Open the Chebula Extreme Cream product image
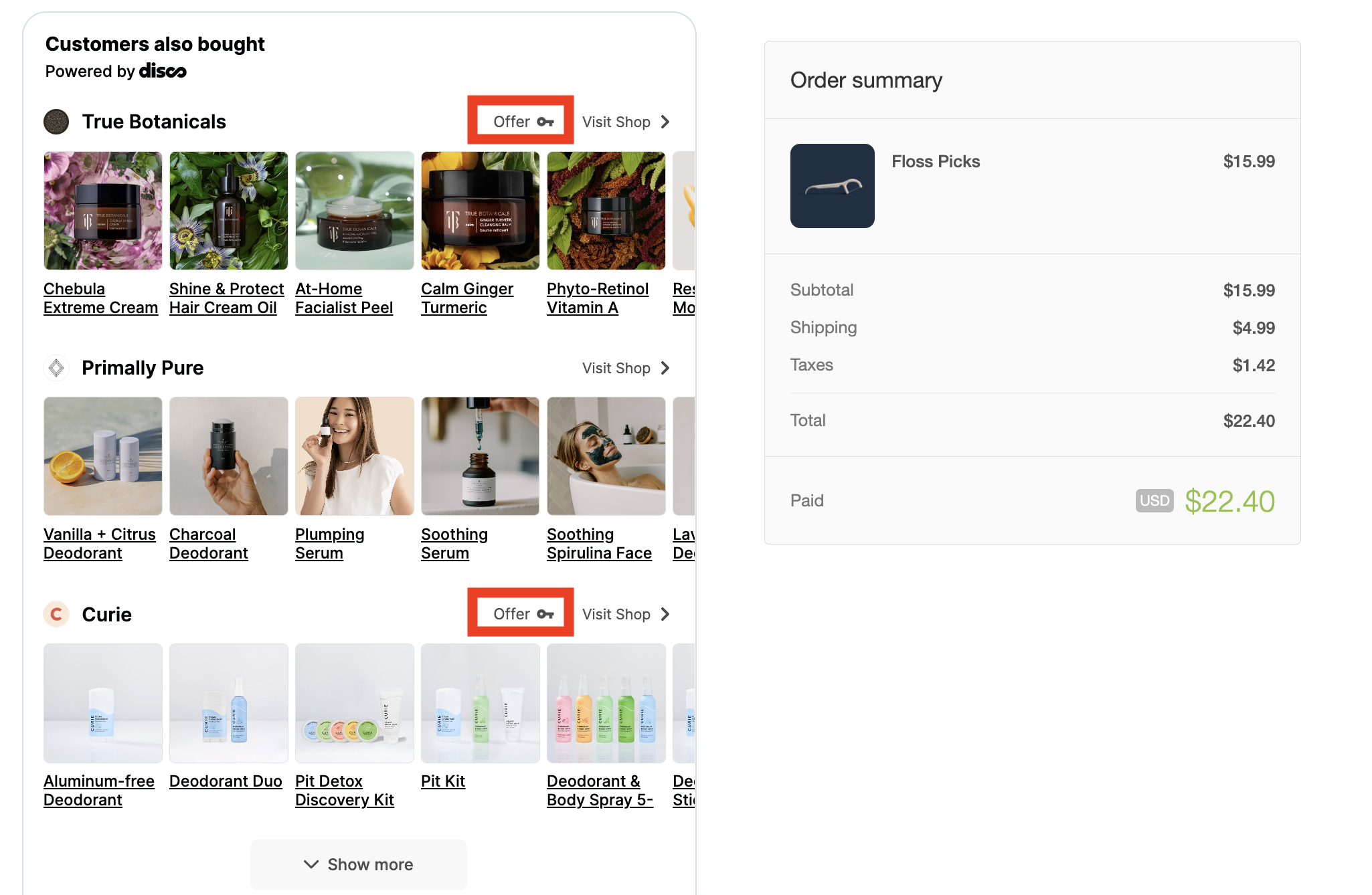Image resolution: width=1372 pixels, height=895 pixels. 103,211
